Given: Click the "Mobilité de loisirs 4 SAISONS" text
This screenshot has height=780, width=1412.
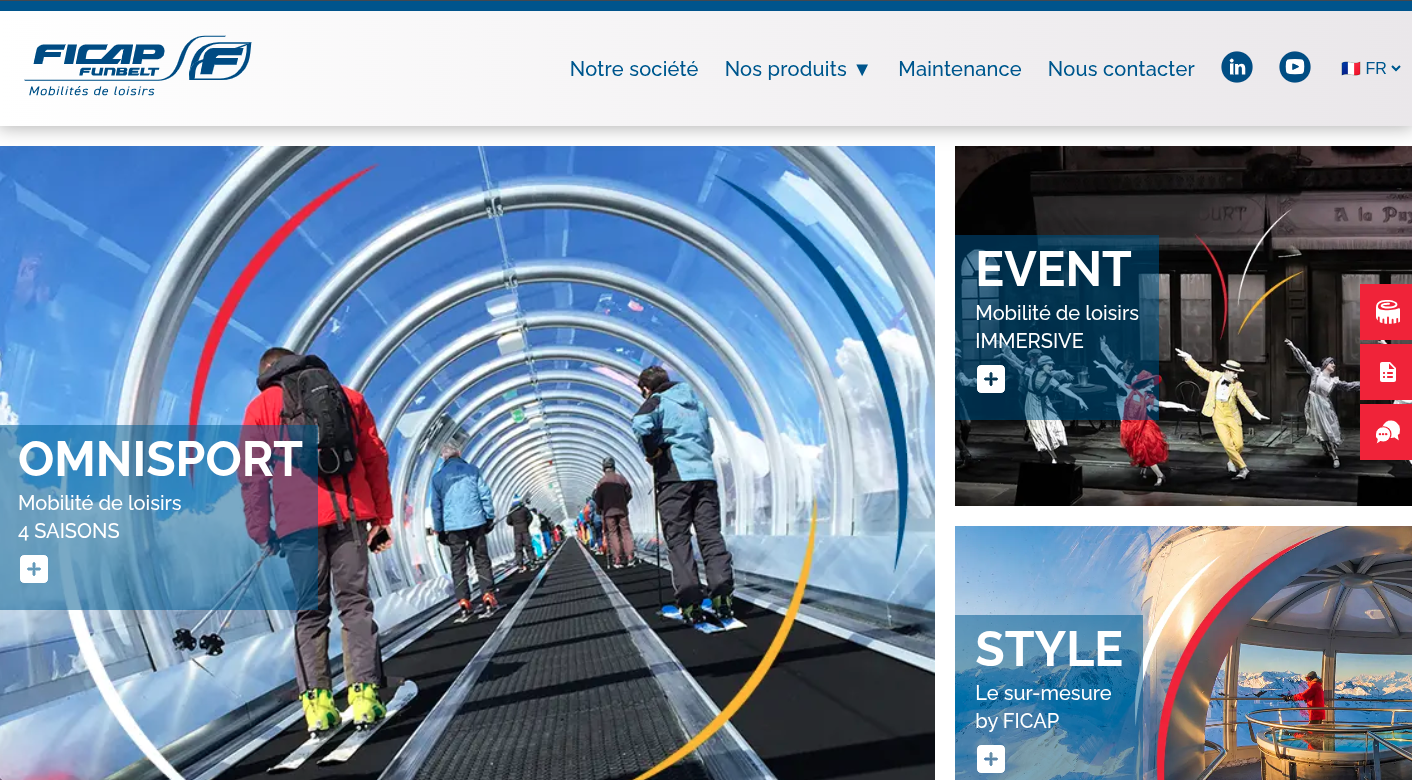Looking at the screenshot, I should pyautogui.click(x=100, y=517).
